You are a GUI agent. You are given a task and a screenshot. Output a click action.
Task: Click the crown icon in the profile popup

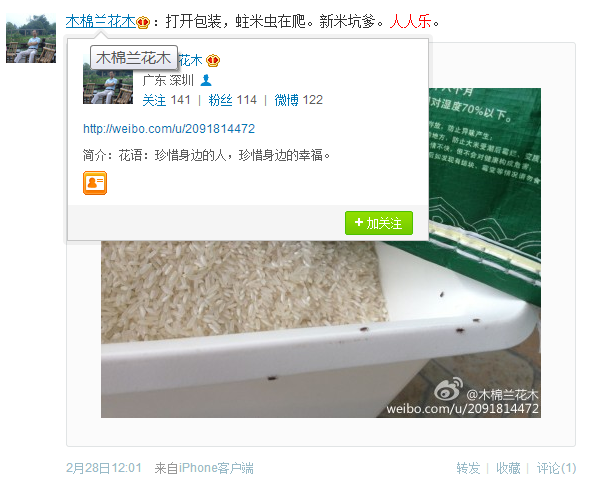point(213,61)
